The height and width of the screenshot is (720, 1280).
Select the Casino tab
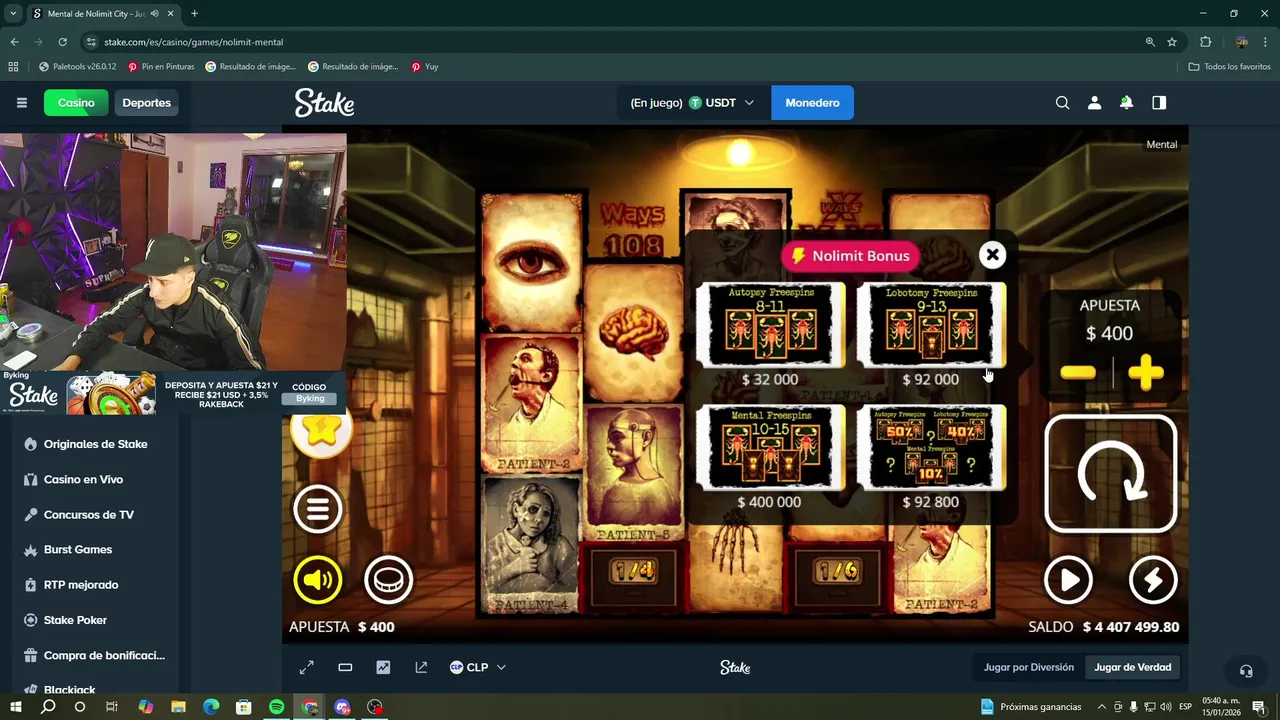(76, 103)
